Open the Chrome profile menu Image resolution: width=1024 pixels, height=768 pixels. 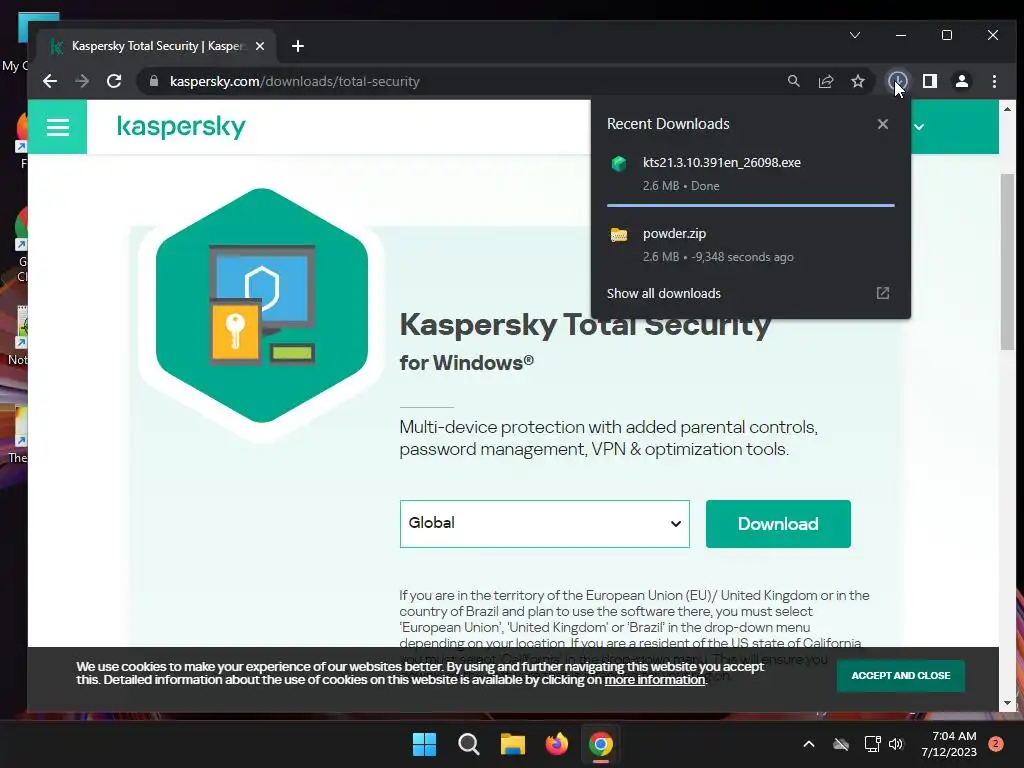961,81
